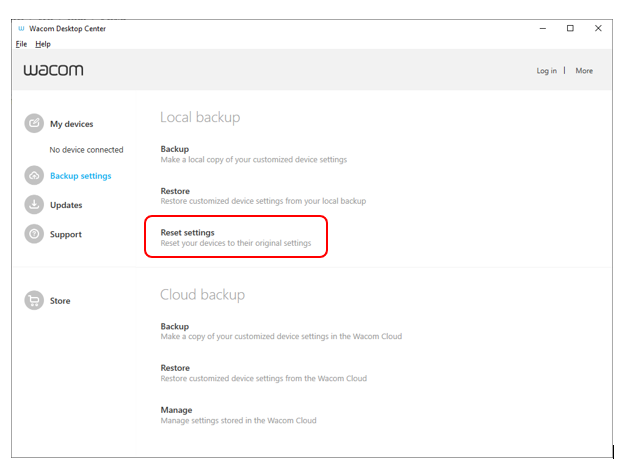Open the Support section
The height and width of the screenshot is (476, 626).
(65, 234)
